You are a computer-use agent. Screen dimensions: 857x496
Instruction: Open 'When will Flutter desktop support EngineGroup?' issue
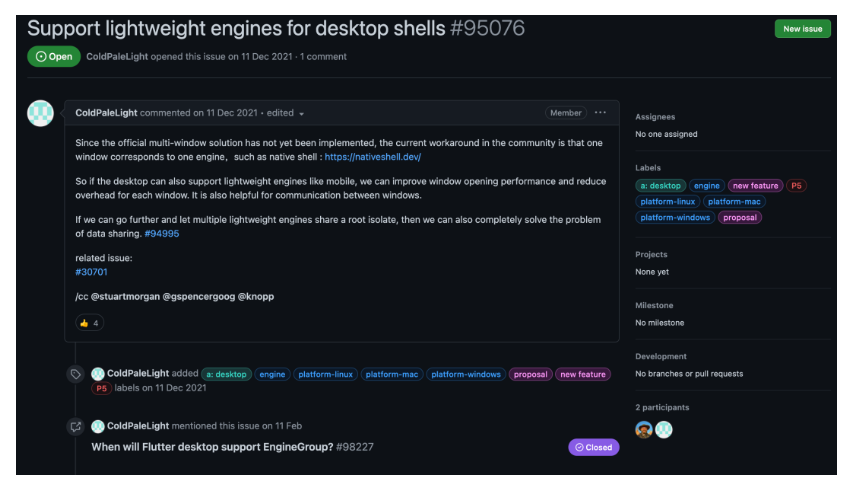(x=212, y=447)
